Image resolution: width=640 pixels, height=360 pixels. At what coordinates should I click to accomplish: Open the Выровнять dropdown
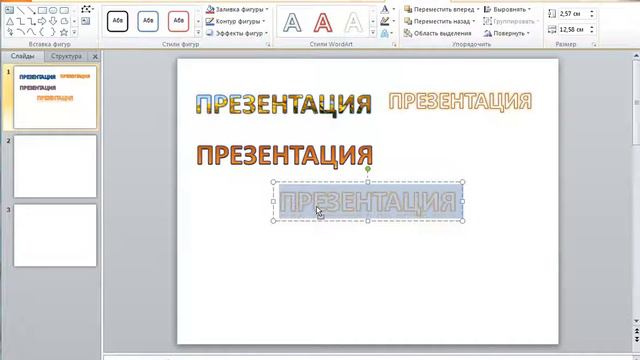click(507, 9)
